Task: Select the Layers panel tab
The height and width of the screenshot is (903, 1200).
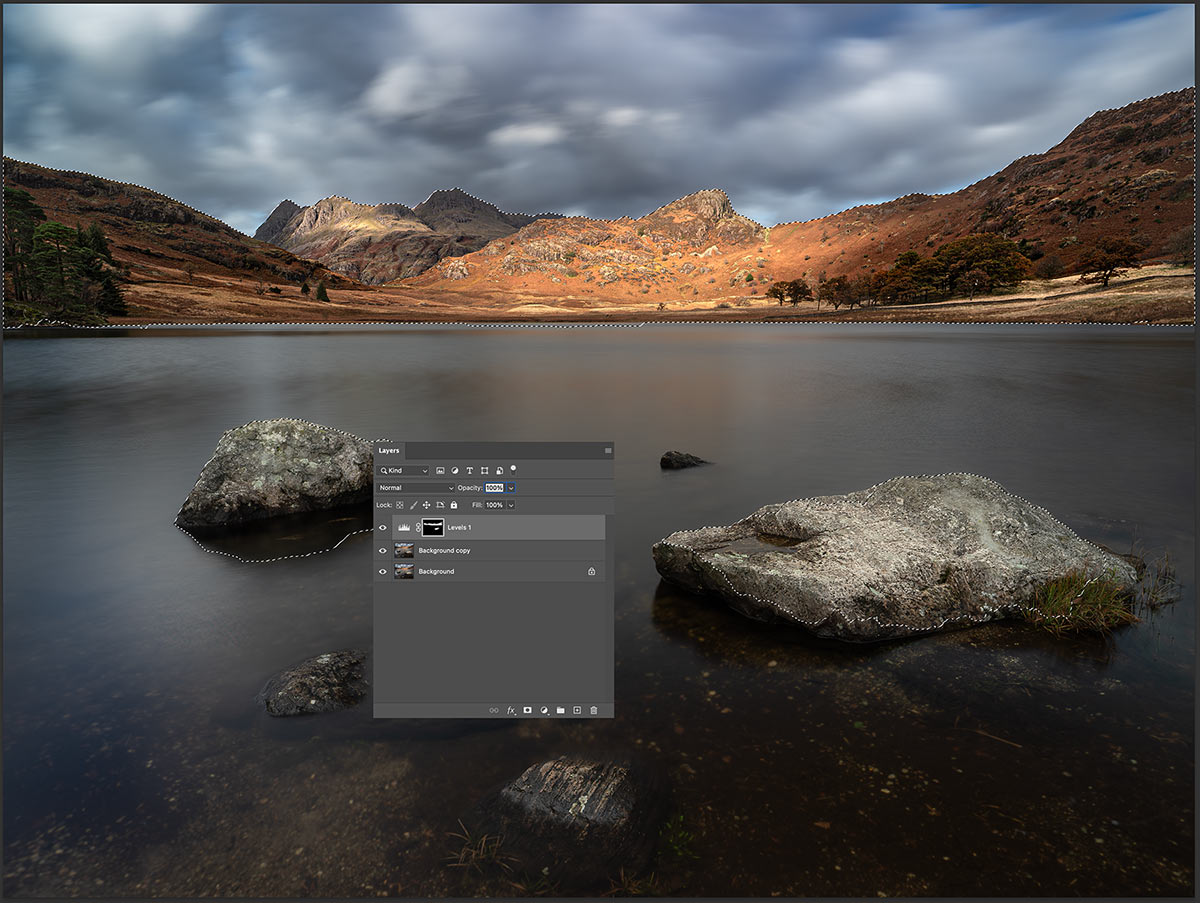Action: [x=388, y=451]
